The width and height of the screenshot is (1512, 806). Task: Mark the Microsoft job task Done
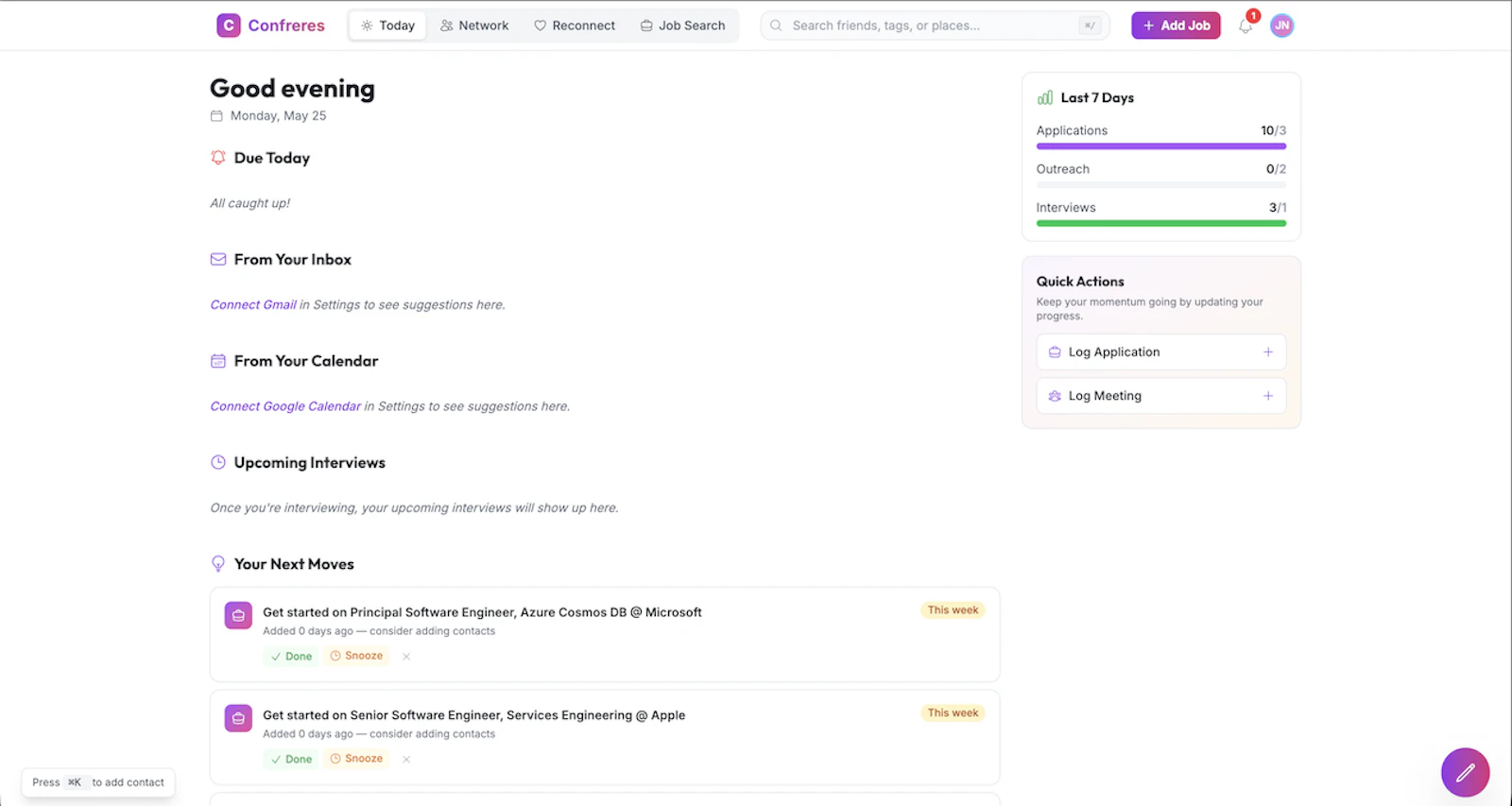pos(291,656)
